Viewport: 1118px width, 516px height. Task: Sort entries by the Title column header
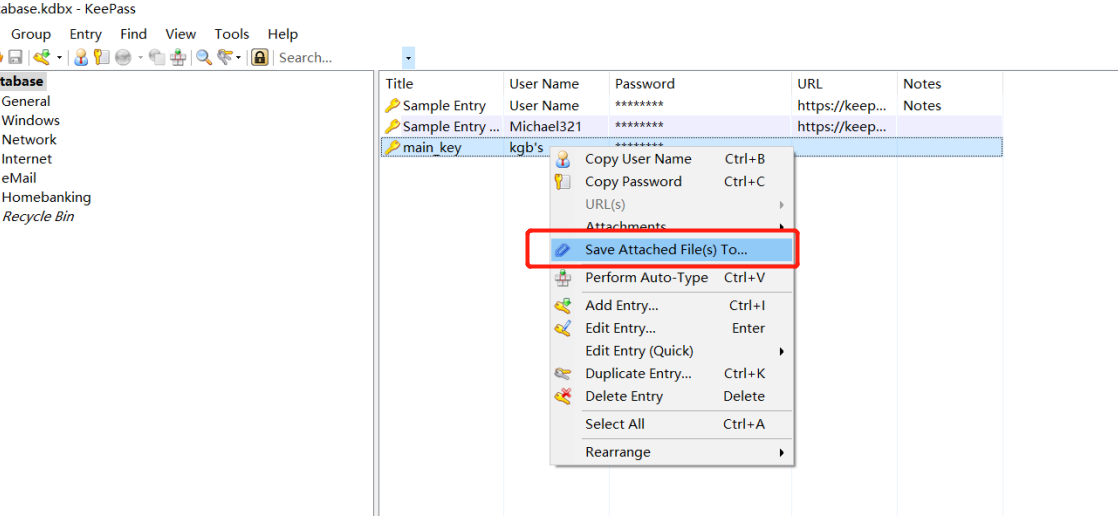(441, 83)
